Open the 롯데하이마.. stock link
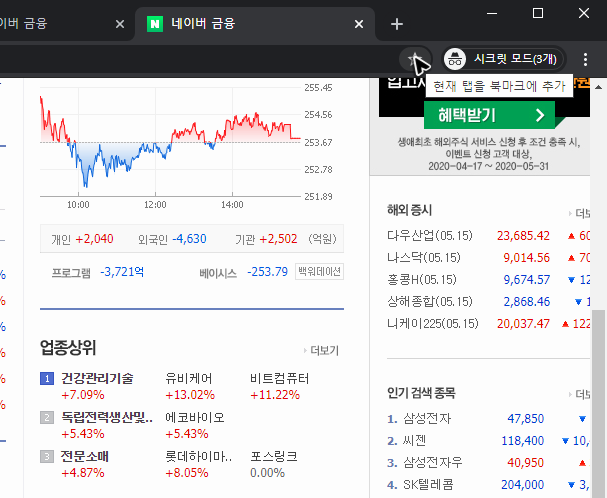Viewport: 607px width, 498px height. (198, 456)
